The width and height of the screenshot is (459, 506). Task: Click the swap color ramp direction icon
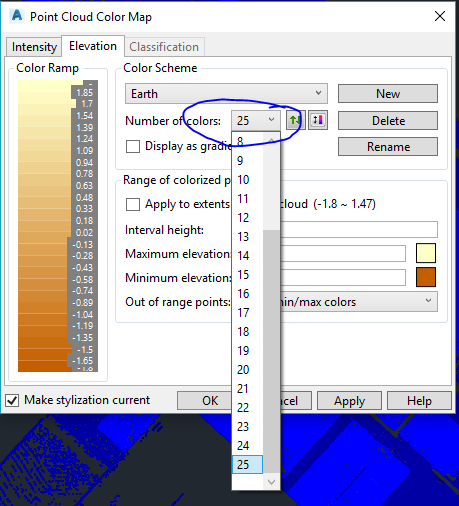(296, 120)
